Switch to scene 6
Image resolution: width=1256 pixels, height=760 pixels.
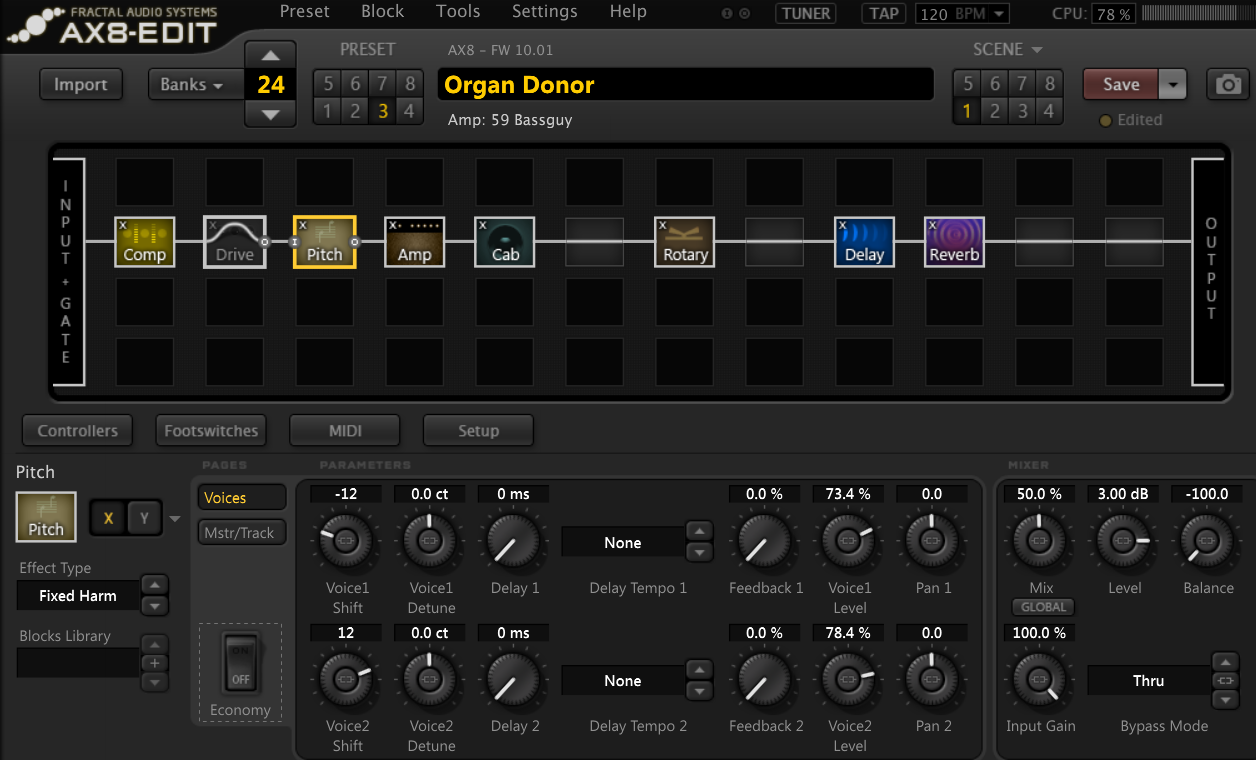coord(994,84)
